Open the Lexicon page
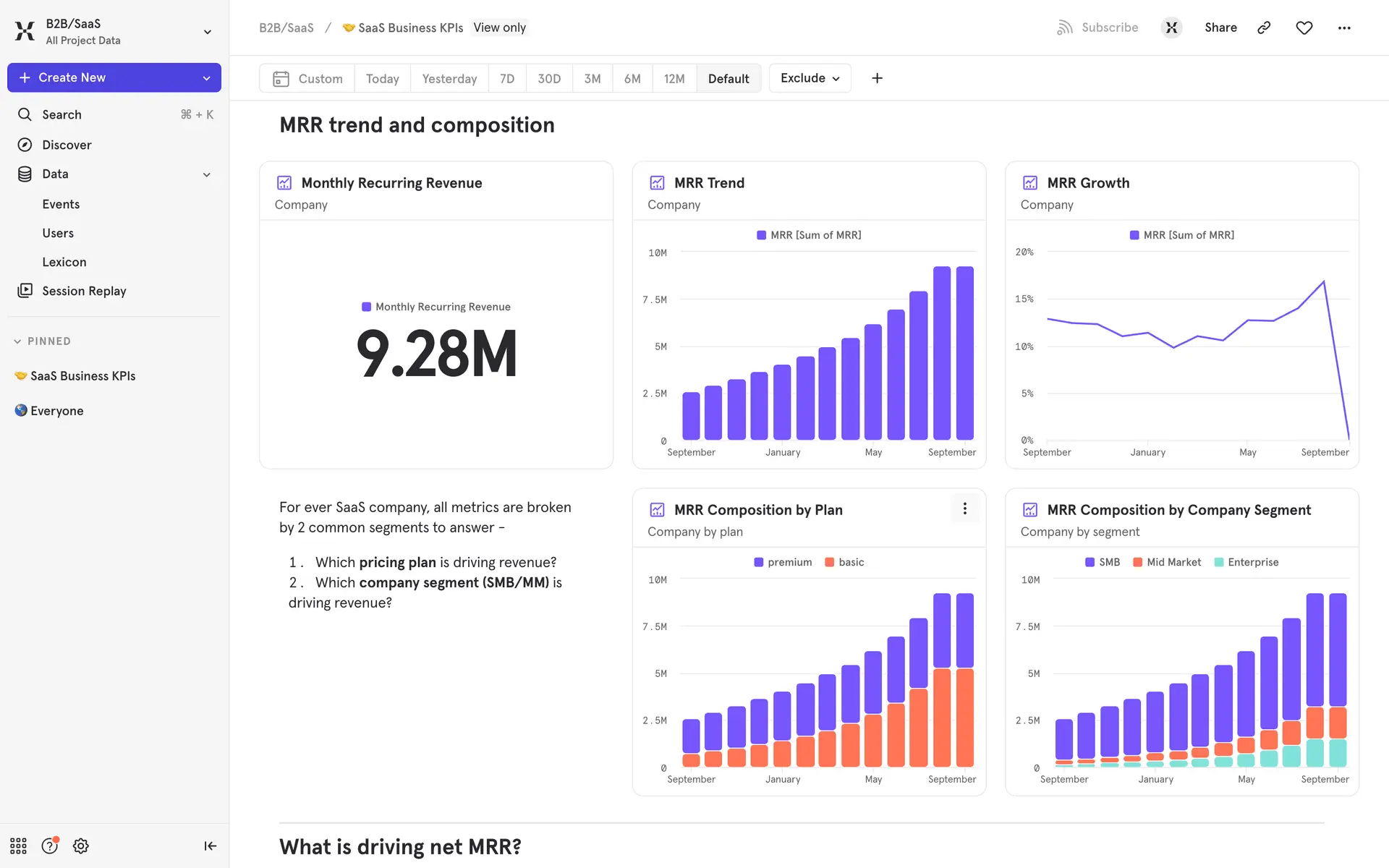This screenshot has width=1389, height=868. pyautogui.click(x=64, y=262)
